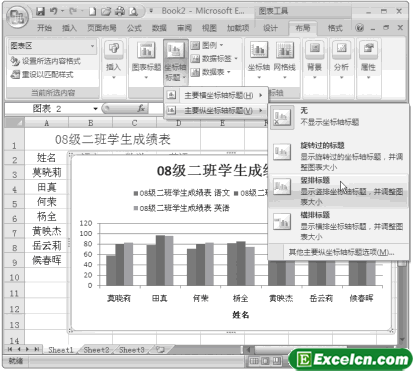
Task: Open 数据标签 data labels options
Action: pyautogui.click(x=214, y=59)
